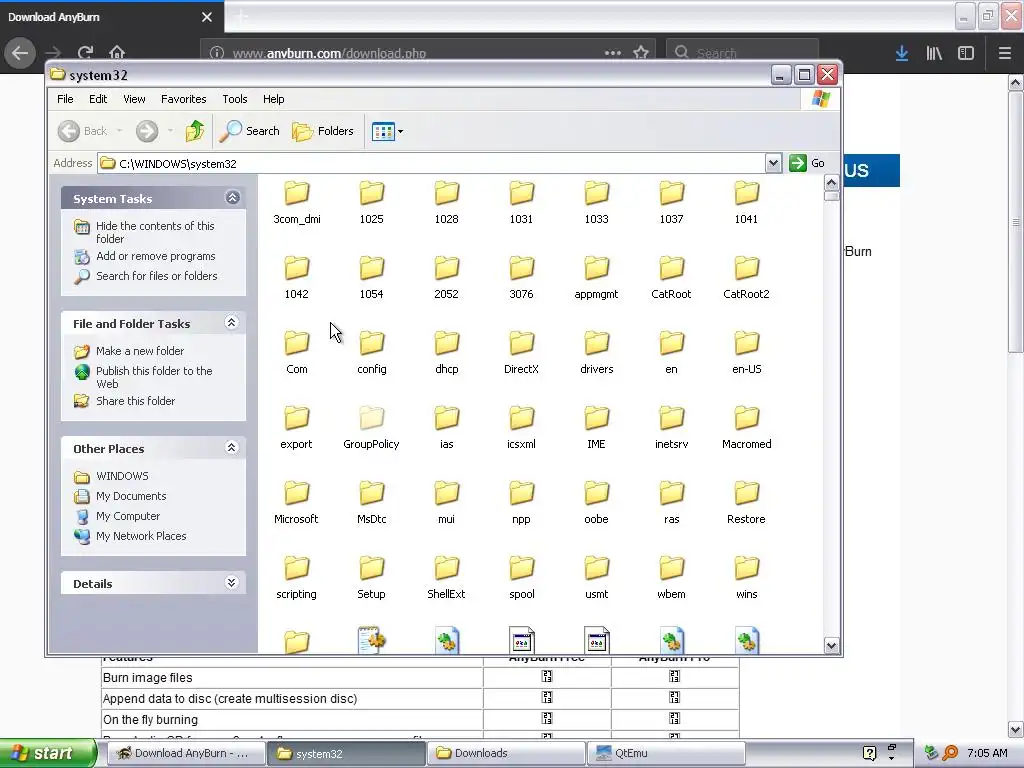Click the Explorer scrollbar down arrow

tap(831, 645)
